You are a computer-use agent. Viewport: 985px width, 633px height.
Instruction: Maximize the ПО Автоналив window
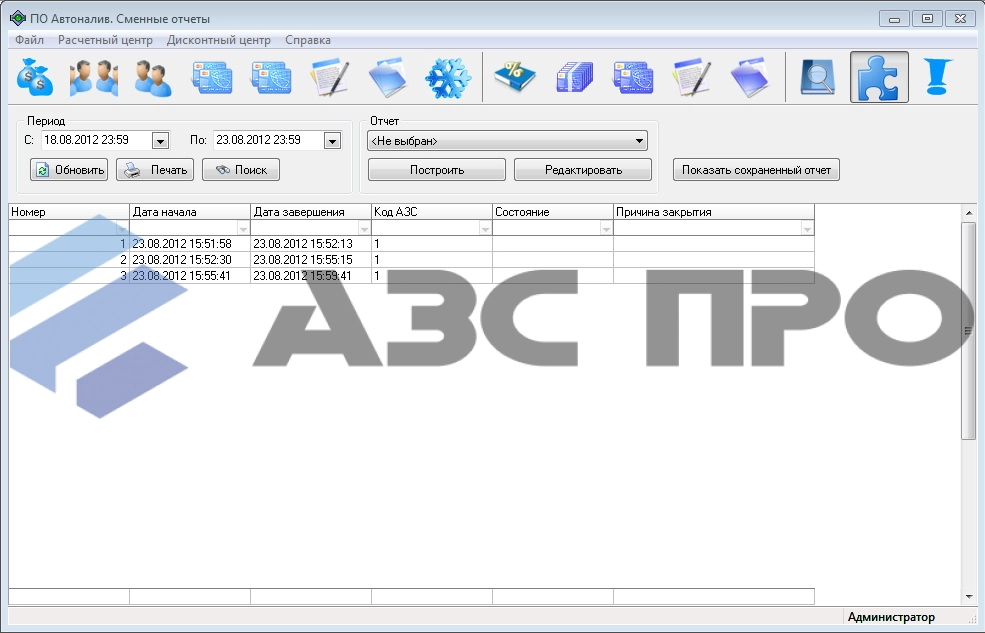point(927,19)
